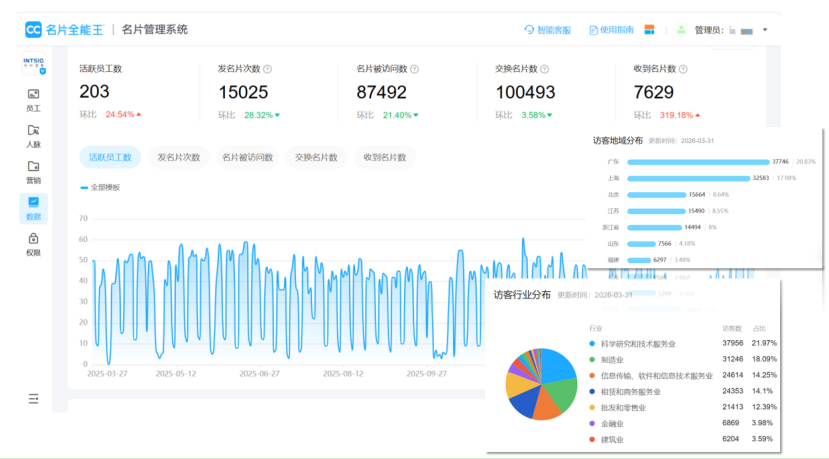This screenshot has width=829, height=459.
Task: Expand the 管理员 account dropdown arrow
Action: click(765, 30)
